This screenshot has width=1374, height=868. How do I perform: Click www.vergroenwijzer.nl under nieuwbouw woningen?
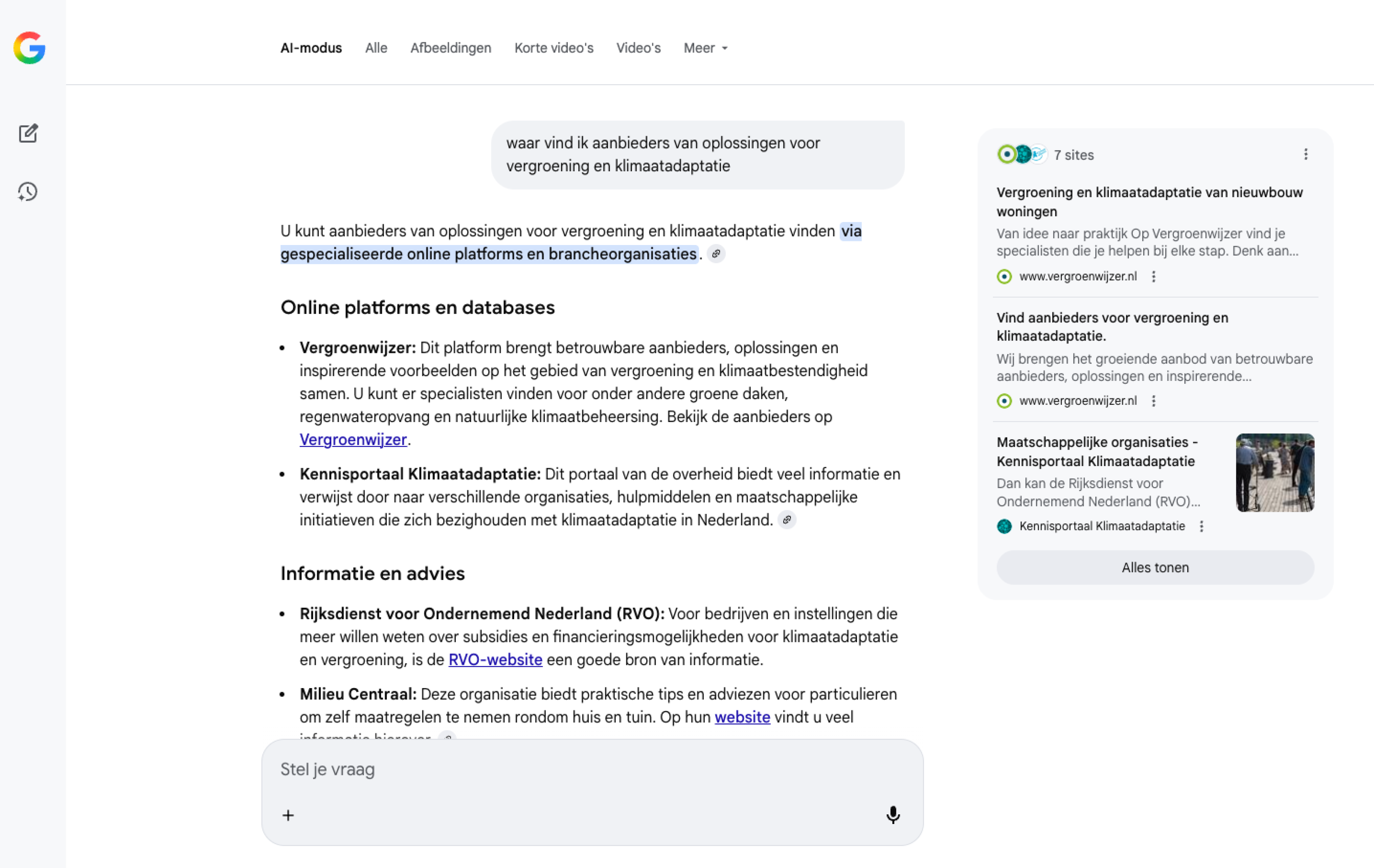pyautogui.click(x=1078, y=276)
